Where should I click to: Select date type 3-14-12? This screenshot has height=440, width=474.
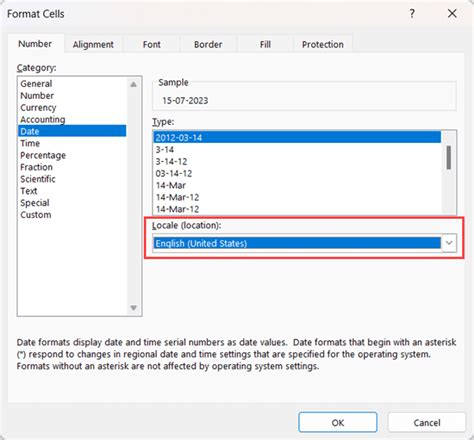click(297, 162)
